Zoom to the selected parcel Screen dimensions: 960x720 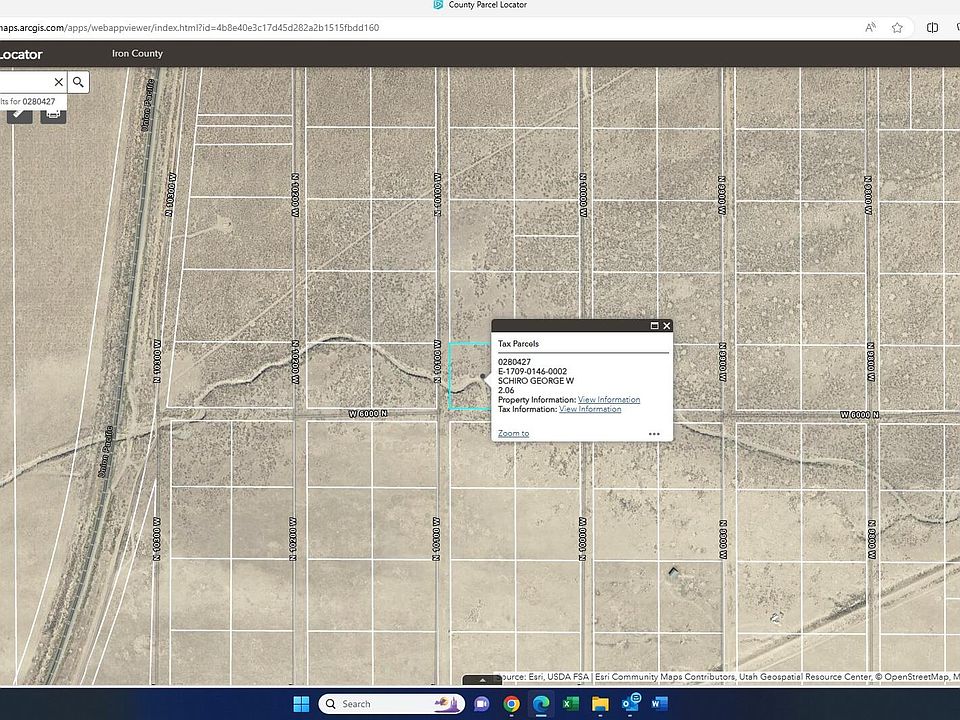[x=513, y=434]
